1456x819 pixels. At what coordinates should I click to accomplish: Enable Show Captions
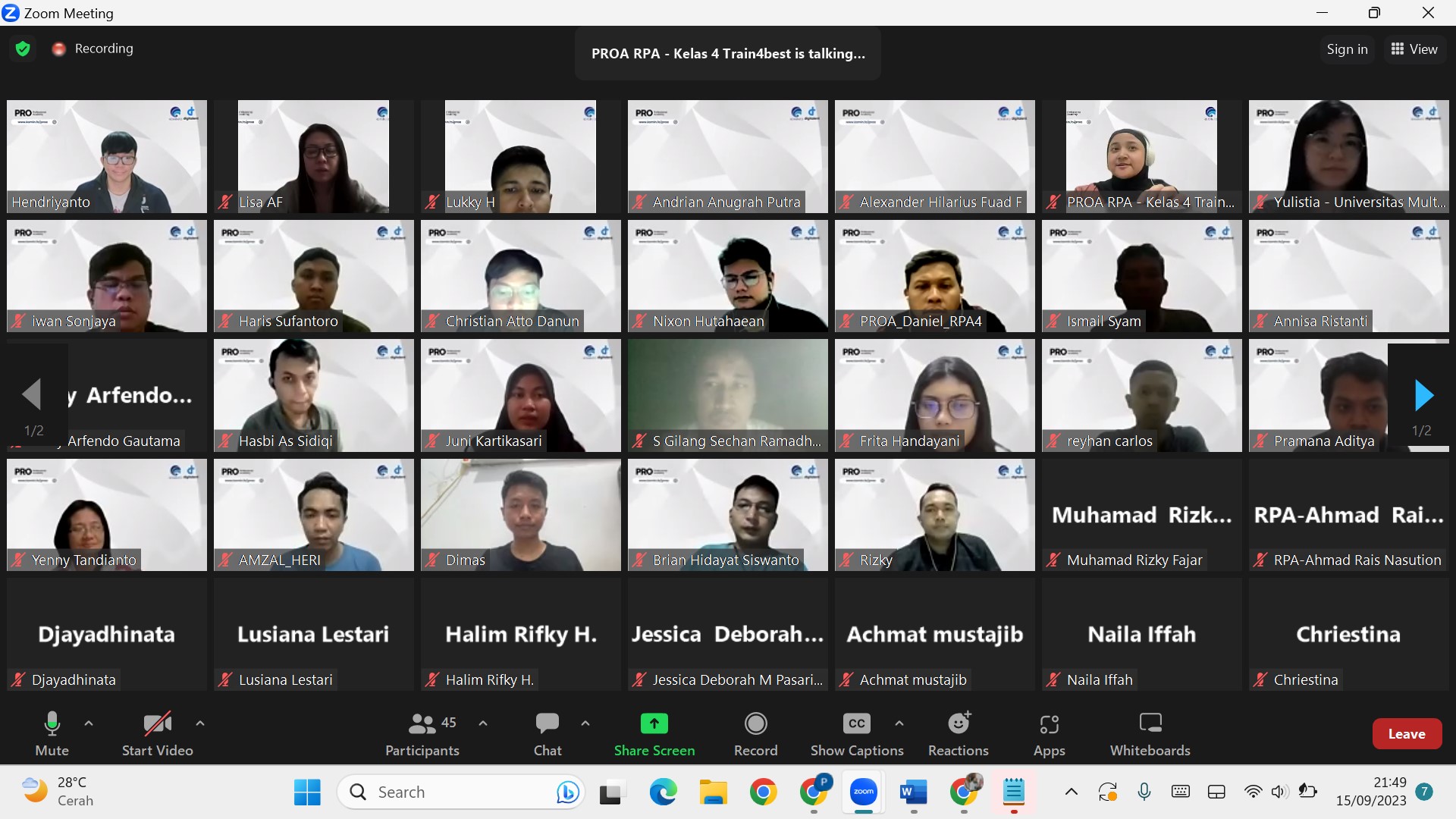[x=855, y=732]
